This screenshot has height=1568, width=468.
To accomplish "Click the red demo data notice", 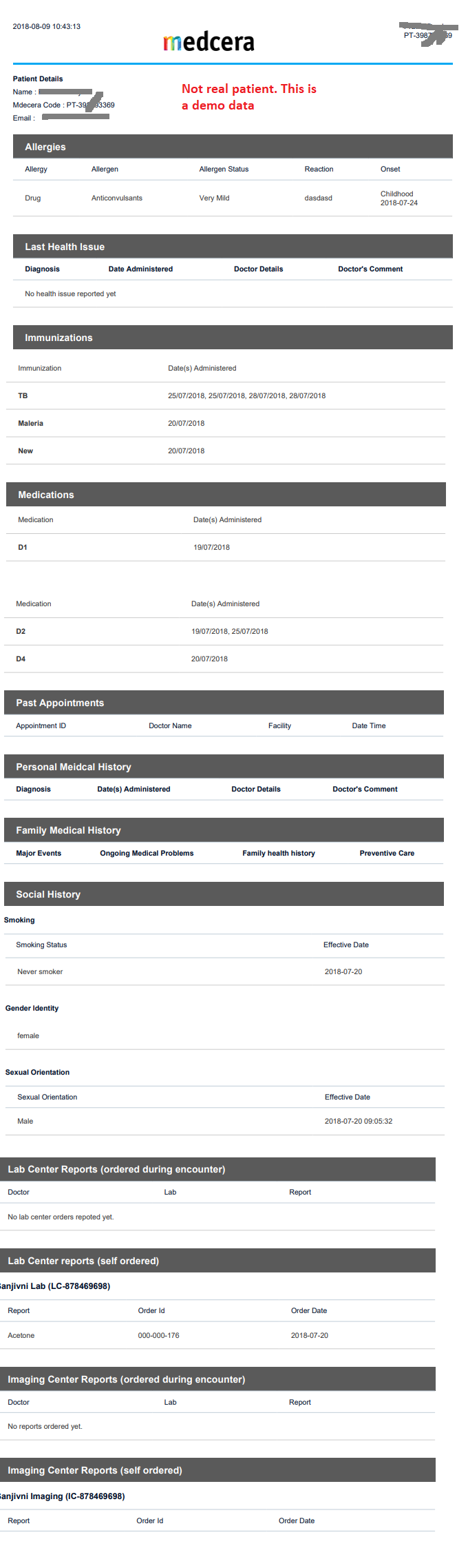I will click(248, 97).
